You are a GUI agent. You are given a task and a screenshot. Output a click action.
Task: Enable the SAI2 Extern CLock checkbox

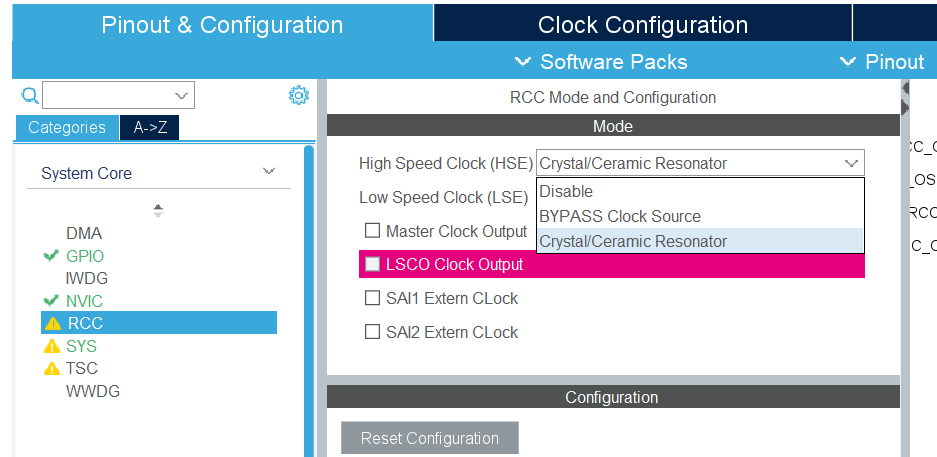point(372,332)
